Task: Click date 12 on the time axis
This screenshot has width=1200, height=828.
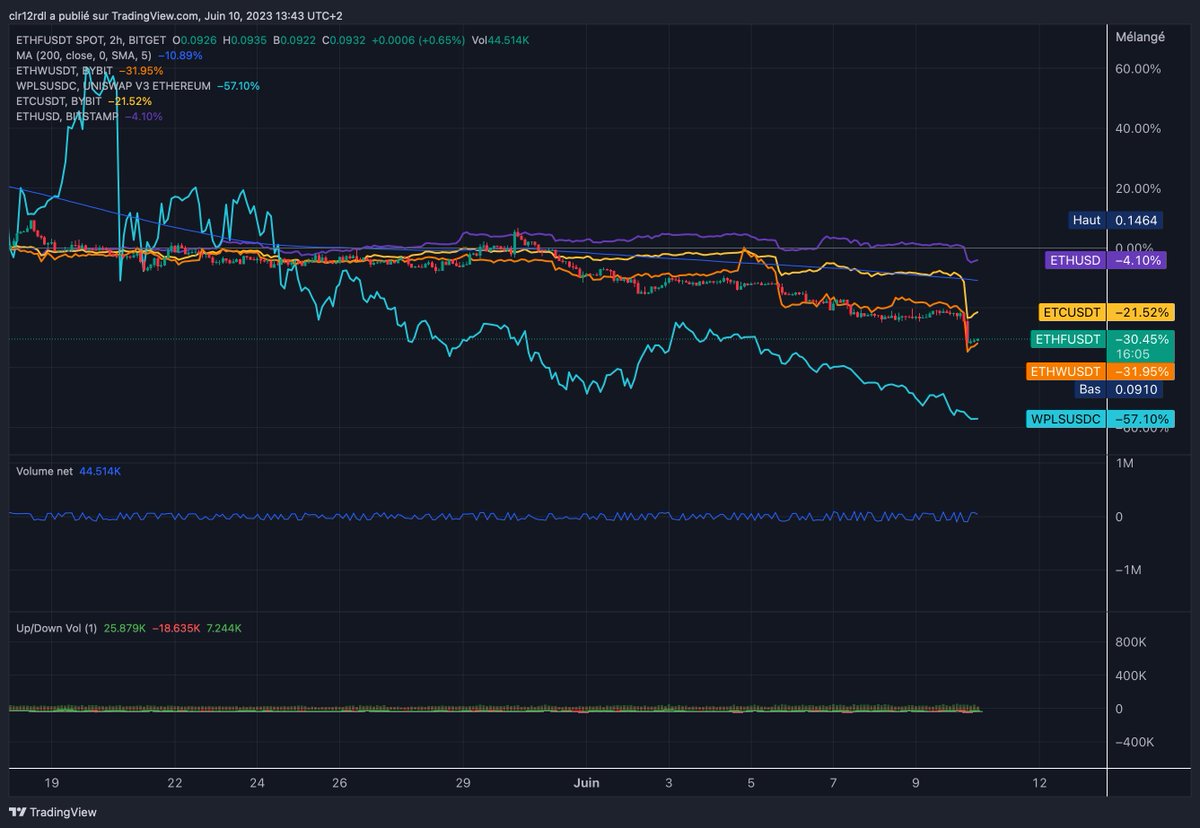Action: [x=1039, y=783]
